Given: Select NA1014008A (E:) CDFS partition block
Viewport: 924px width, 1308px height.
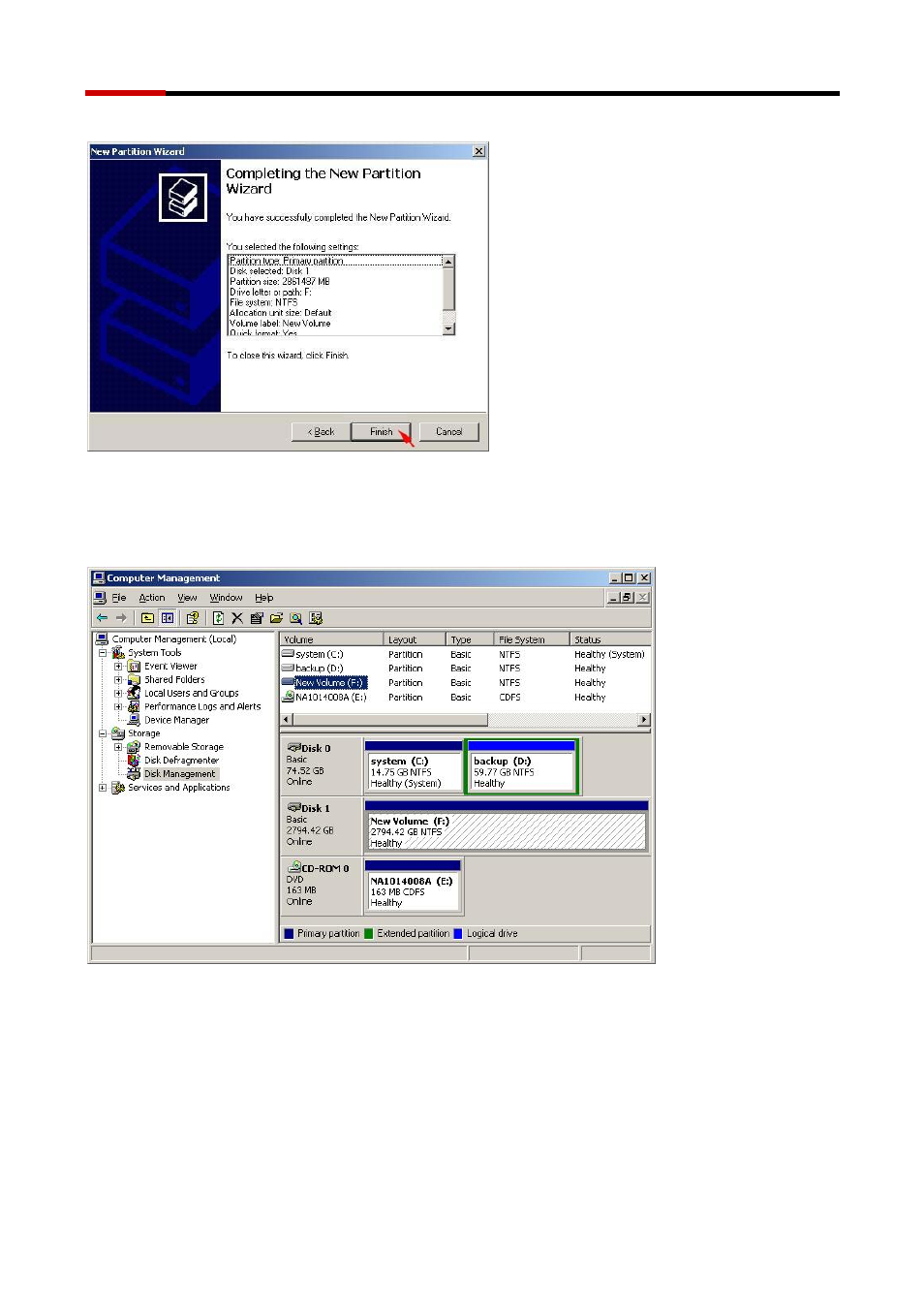Looking at the screenshot, I should 414,887.
